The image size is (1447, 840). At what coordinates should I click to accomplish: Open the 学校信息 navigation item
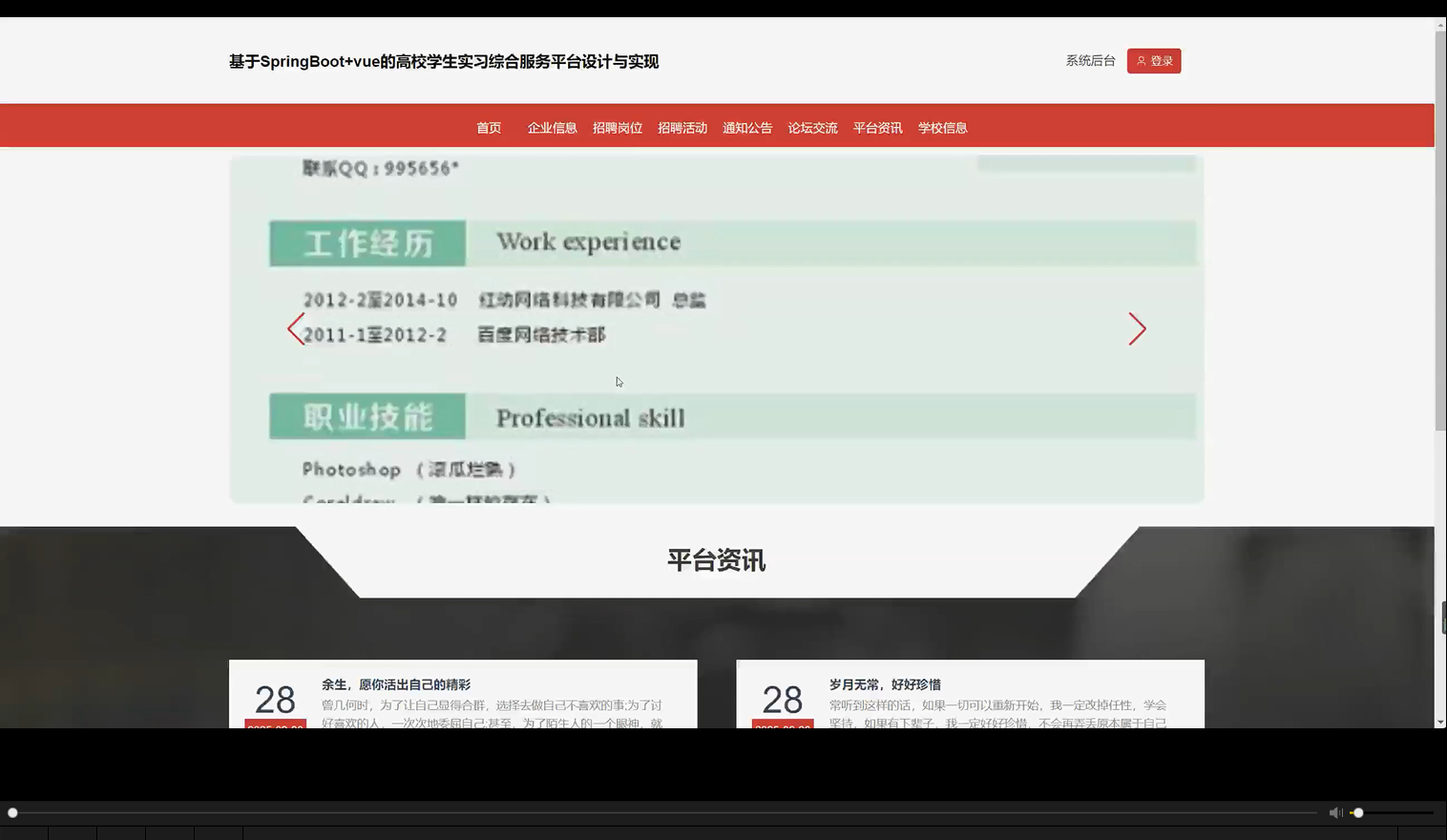click(942, 128)
